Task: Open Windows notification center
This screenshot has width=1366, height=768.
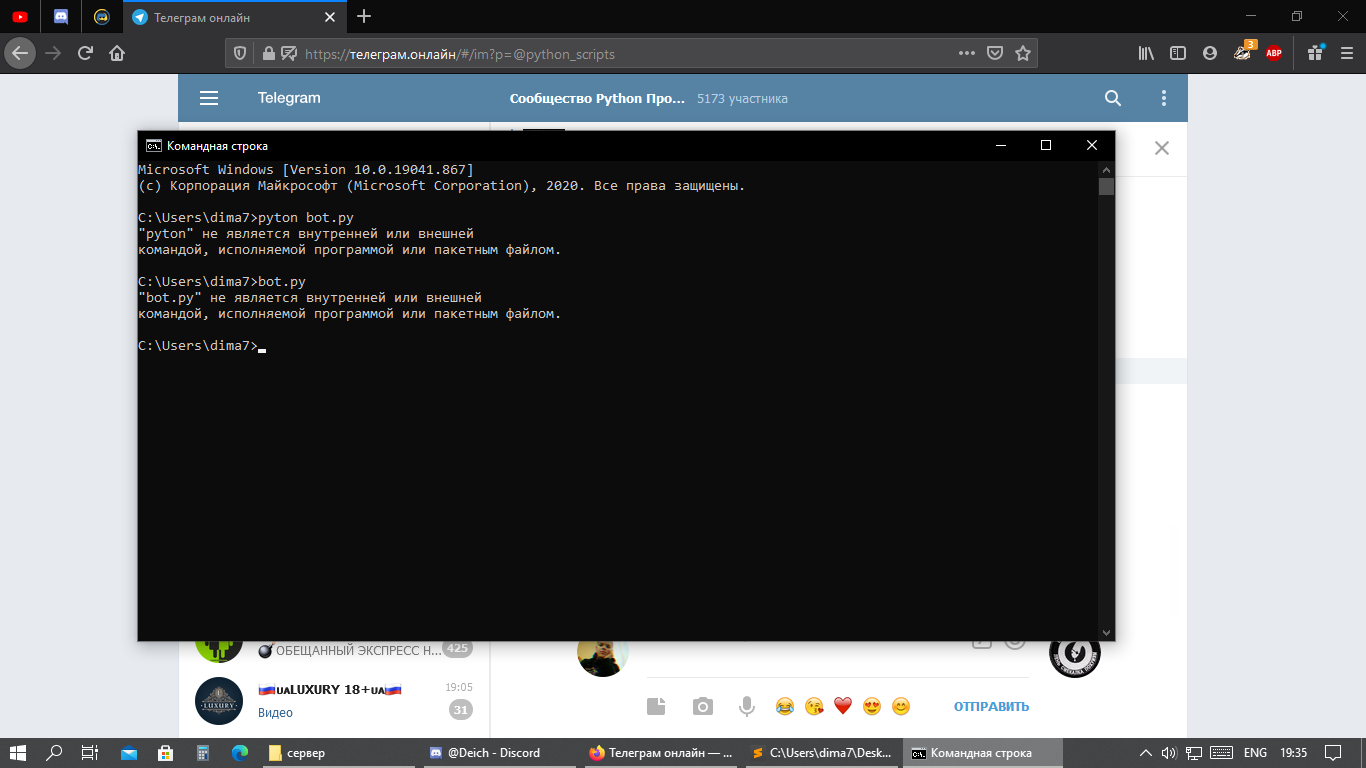Action: coord(1333,753)
